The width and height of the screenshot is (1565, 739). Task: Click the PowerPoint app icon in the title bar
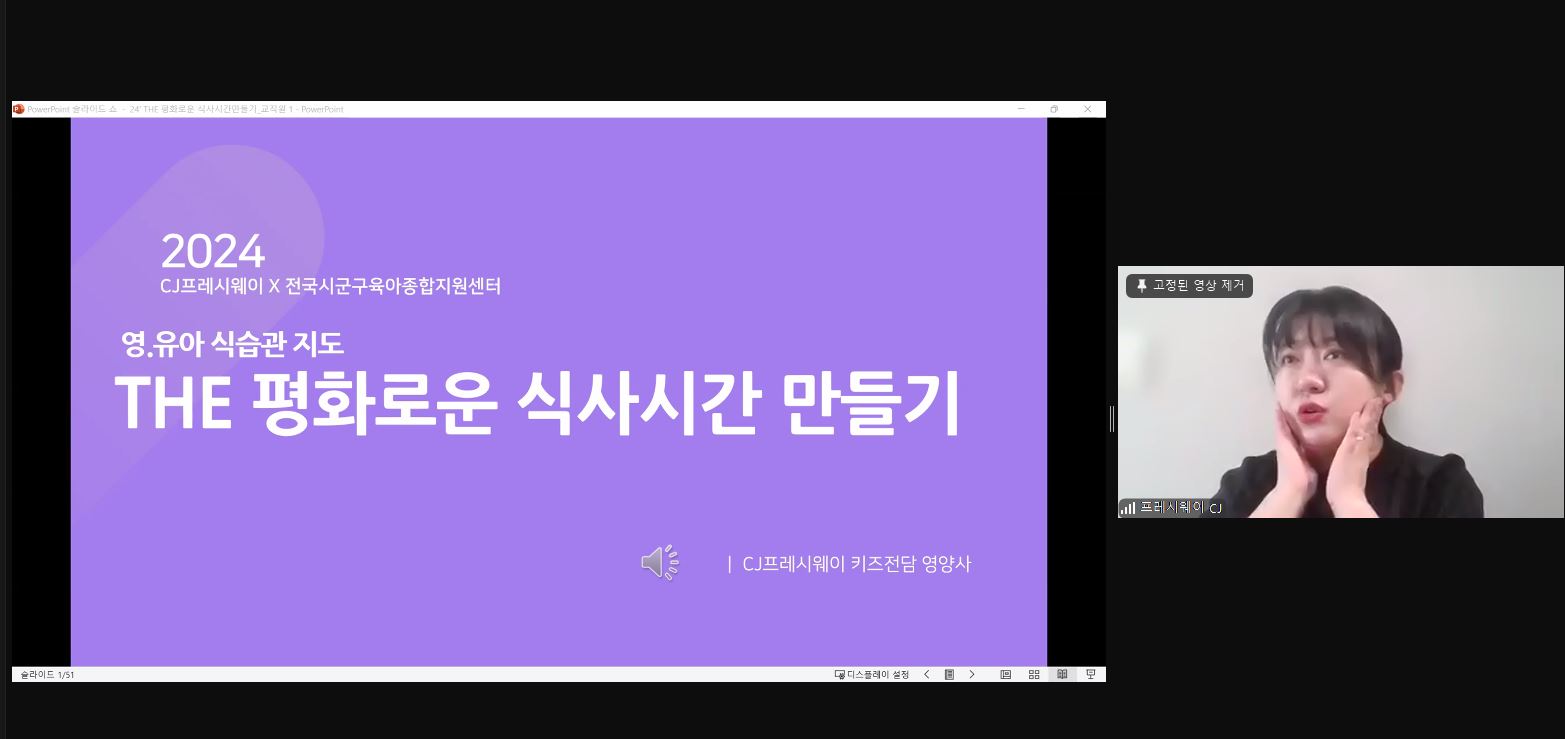[19, 109]
